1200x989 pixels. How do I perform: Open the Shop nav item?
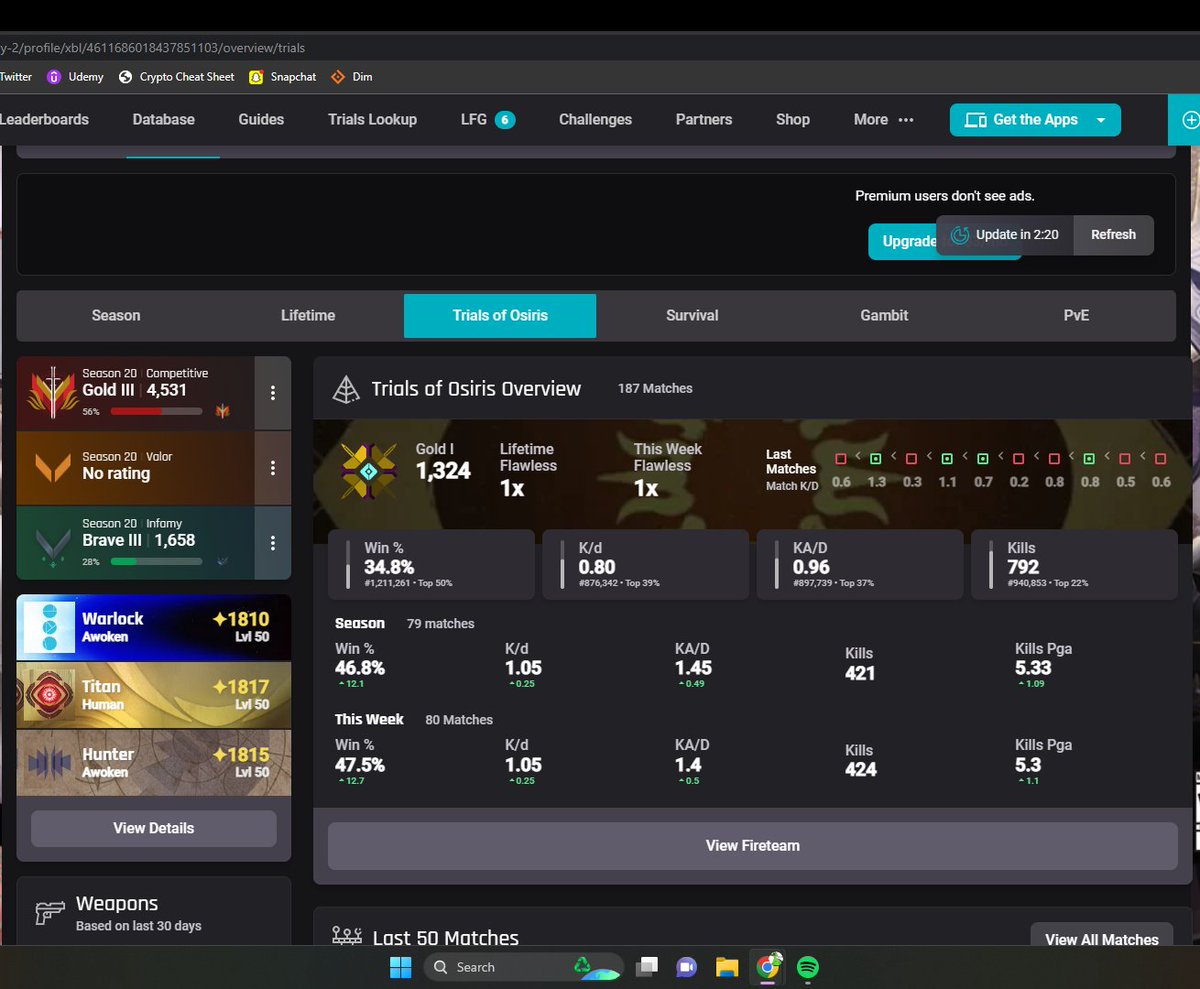[793, 119]
